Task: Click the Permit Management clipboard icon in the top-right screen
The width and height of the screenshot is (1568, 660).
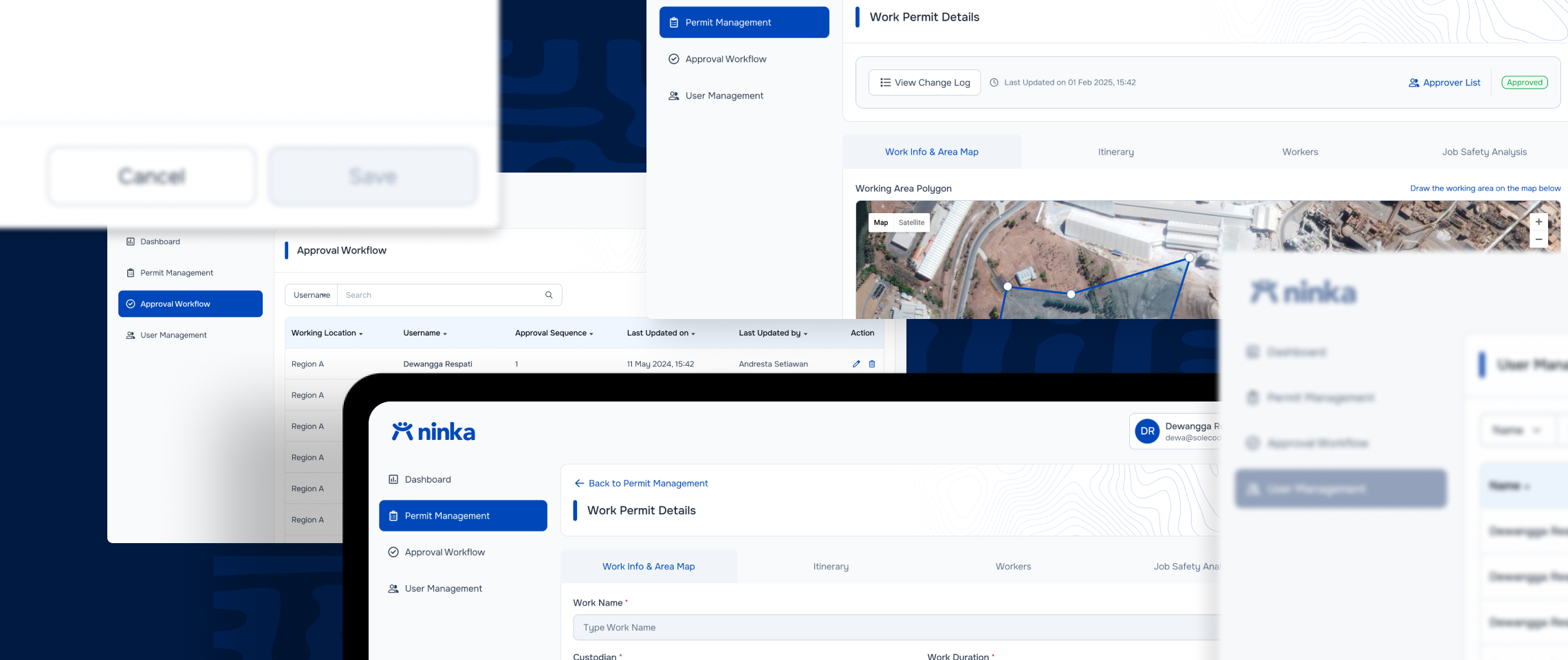Action: click(674, 23)
